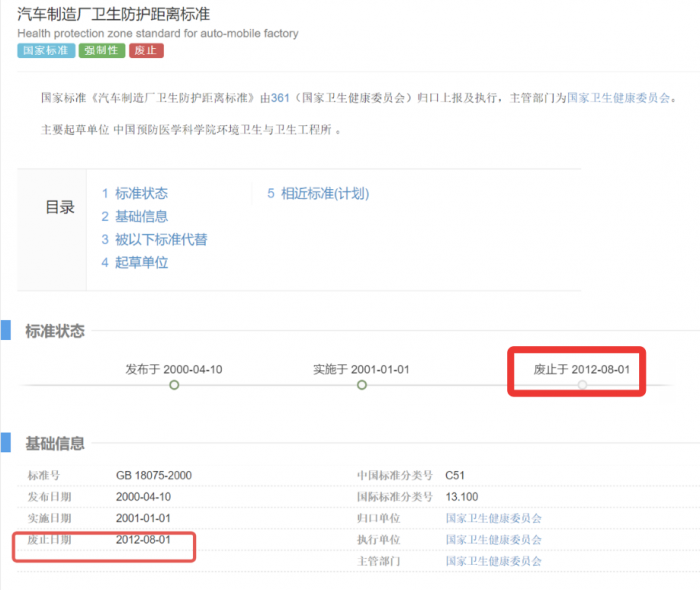The image size is (700, 590).
Task: Click the blue 国家标准 tag
Action: coord(46,50)
